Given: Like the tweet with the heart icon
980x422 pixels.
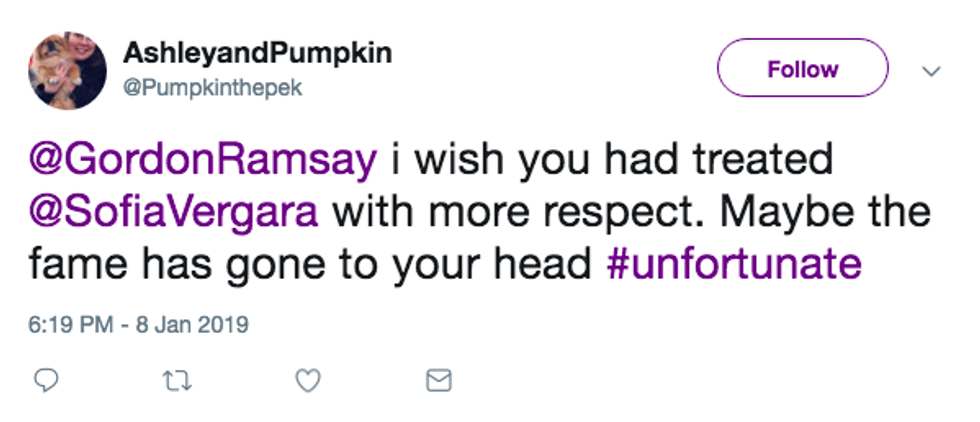Looking at the screenshot, I should (x=310, y=380).
